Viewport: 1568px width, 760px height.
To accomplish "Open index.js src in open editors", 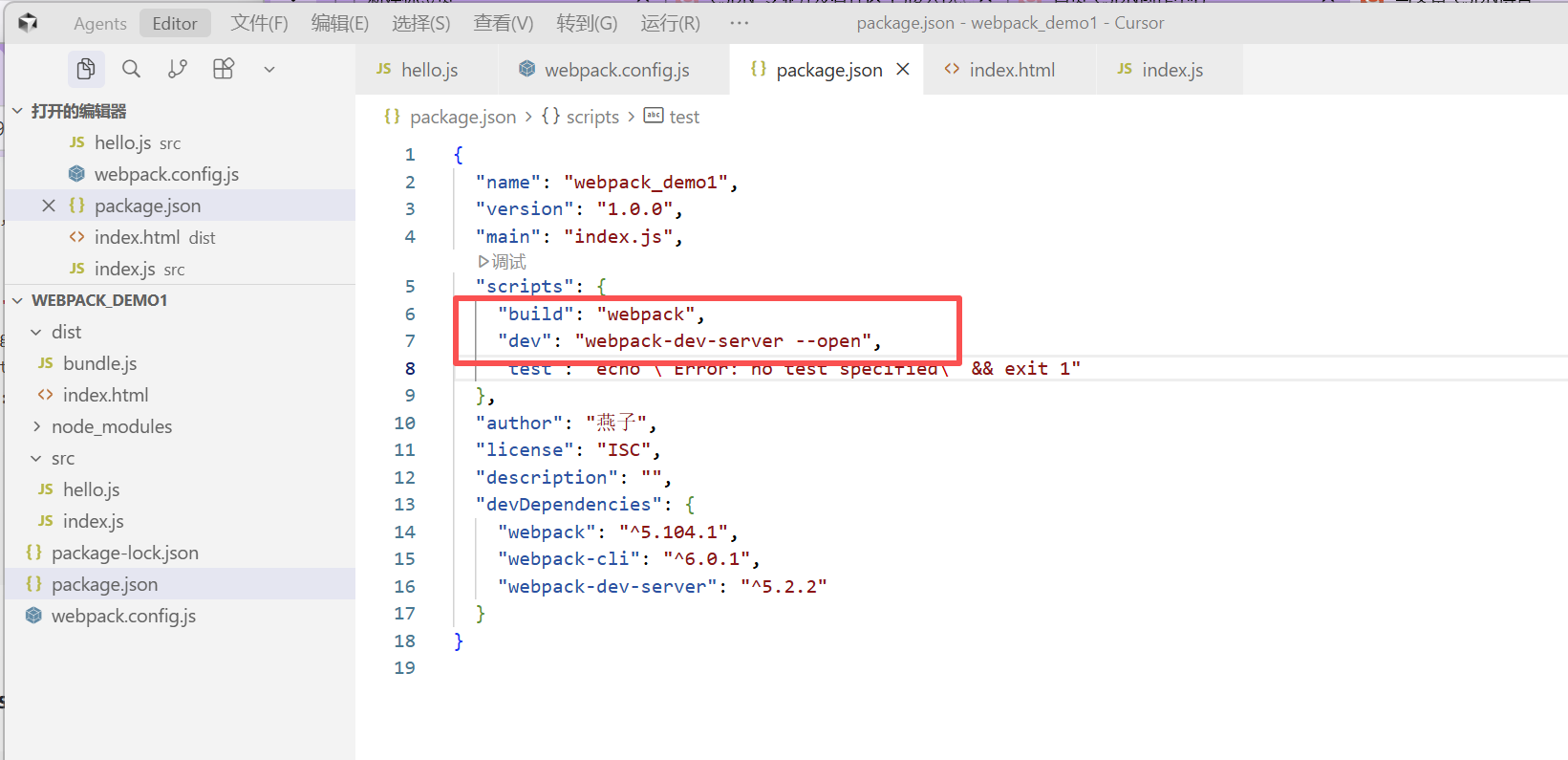I will coord(181,269).
